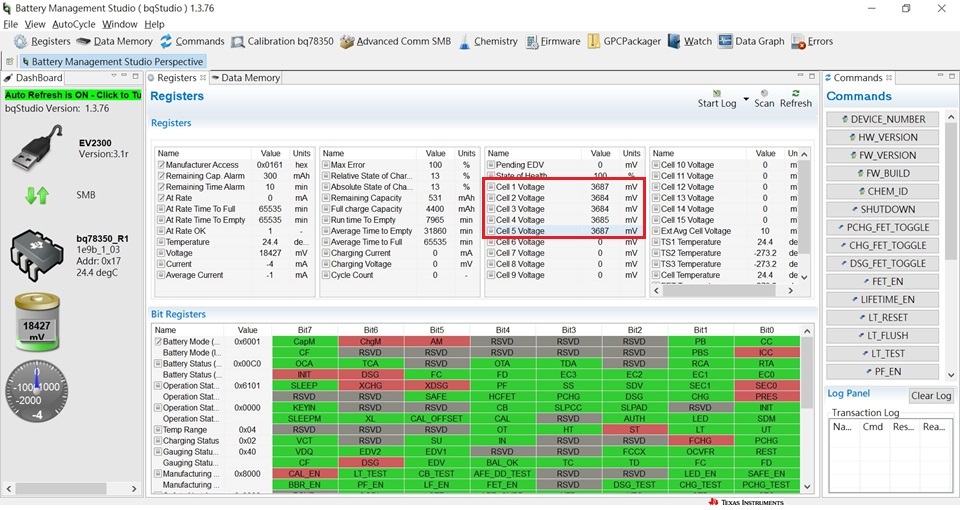Minimize the DashBoard panel
Image resolution: width=960 pixels, height=510 pixels.
coord(124,76)
